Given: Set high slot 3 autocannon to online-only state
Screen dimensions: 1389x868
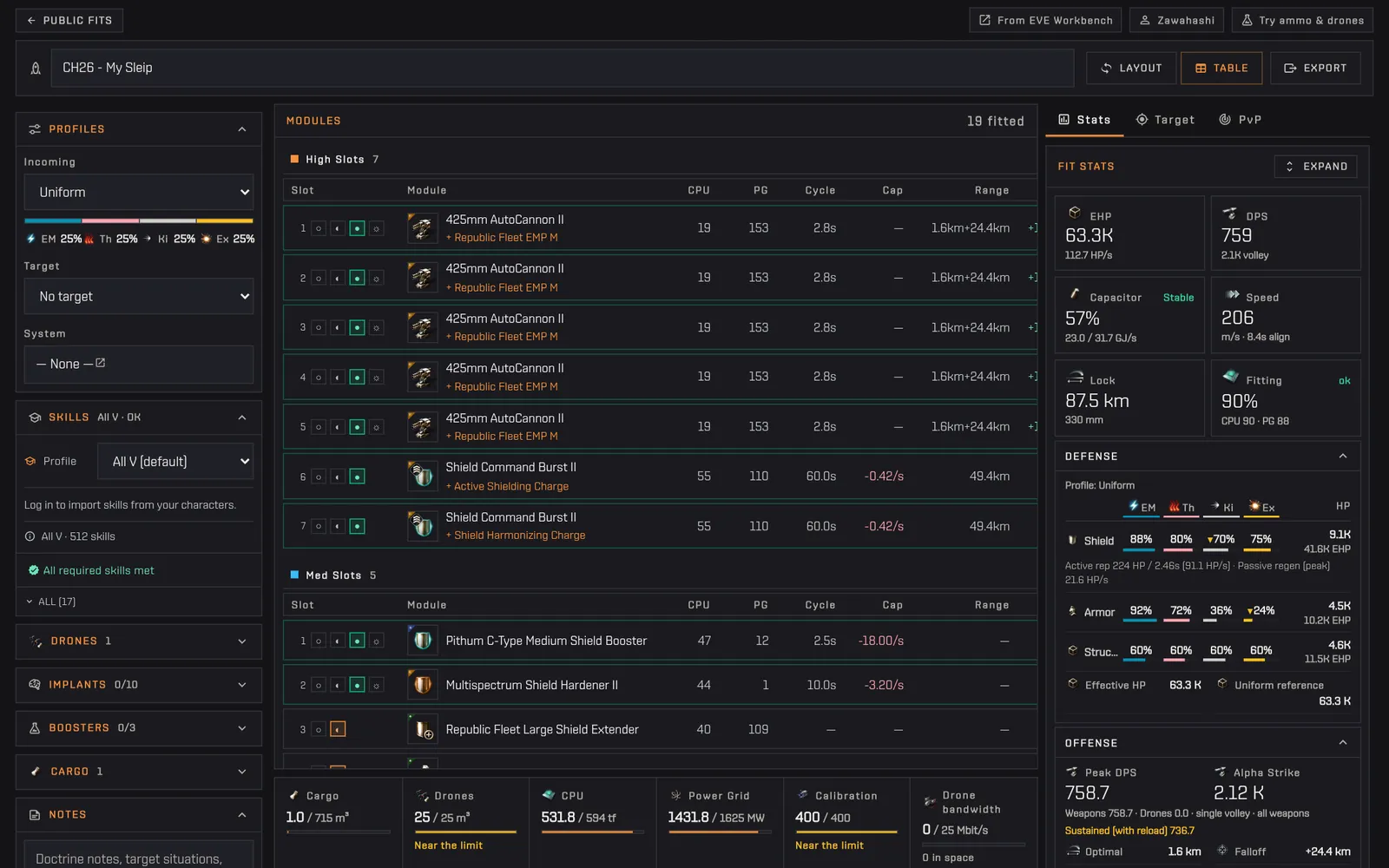Looking at the screenshot, I should point(338,328).
